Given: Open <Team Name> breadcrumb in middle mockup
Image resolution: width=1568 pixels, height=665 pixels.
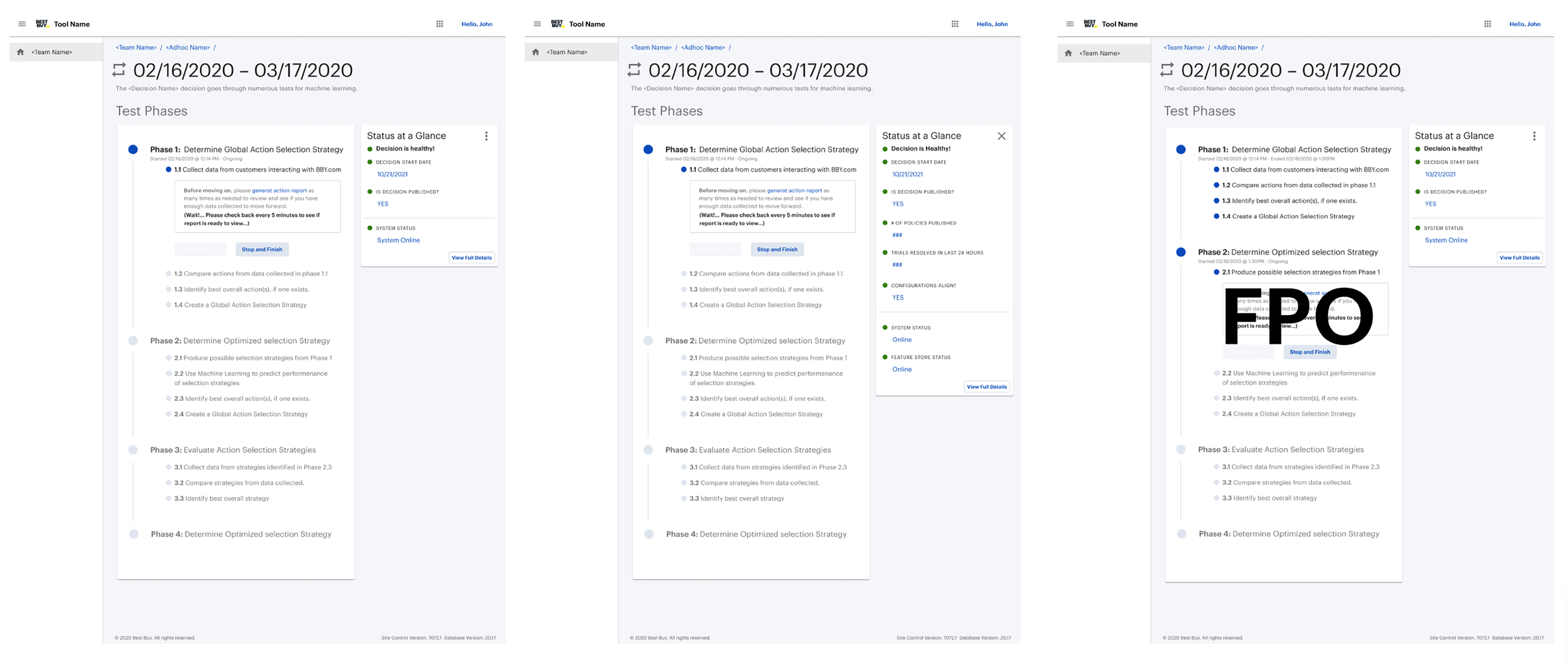Looking at the screenshot, I should (x=651, y=48).
